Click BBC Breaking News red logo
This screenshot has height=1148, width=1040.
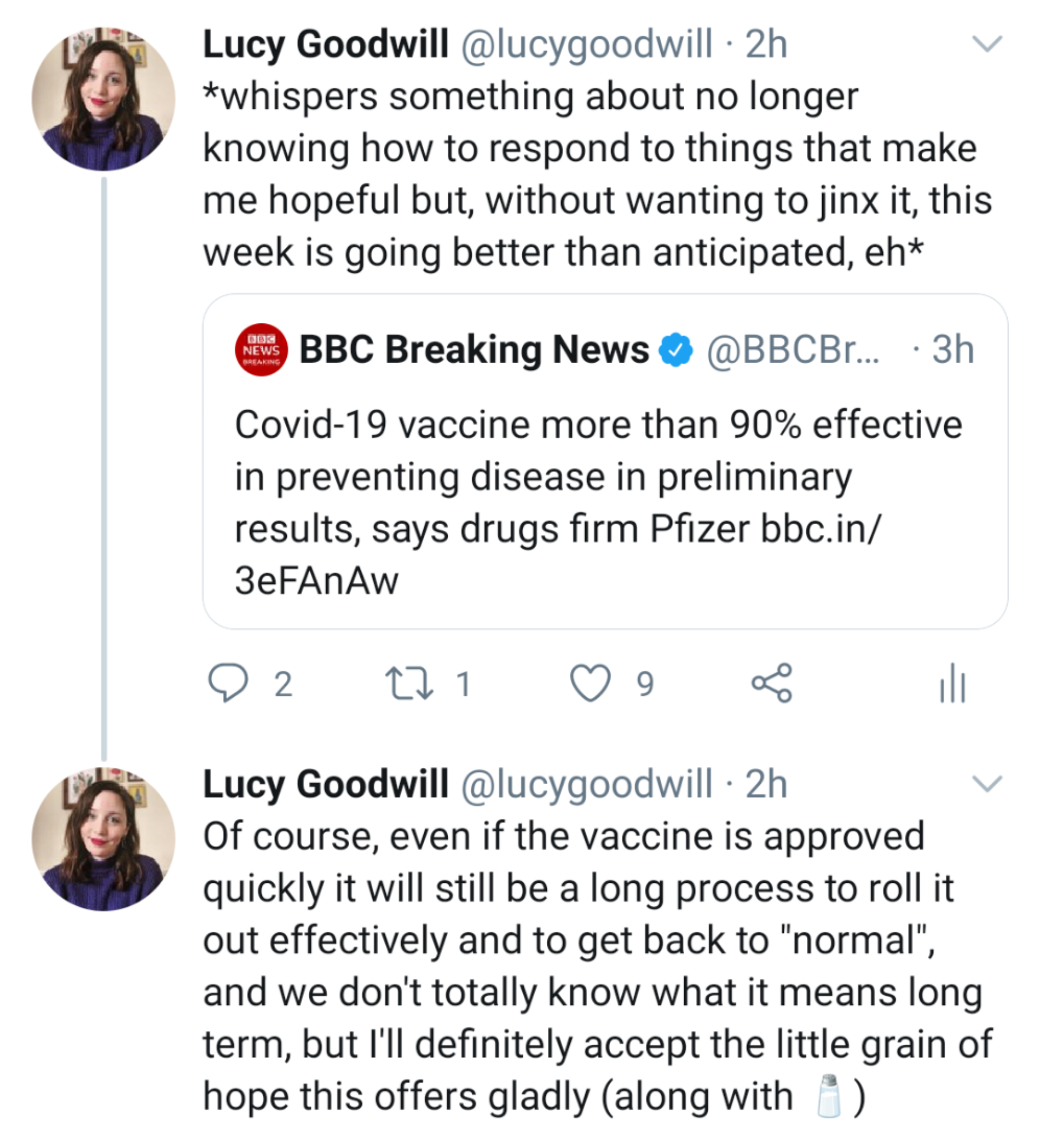261,350
